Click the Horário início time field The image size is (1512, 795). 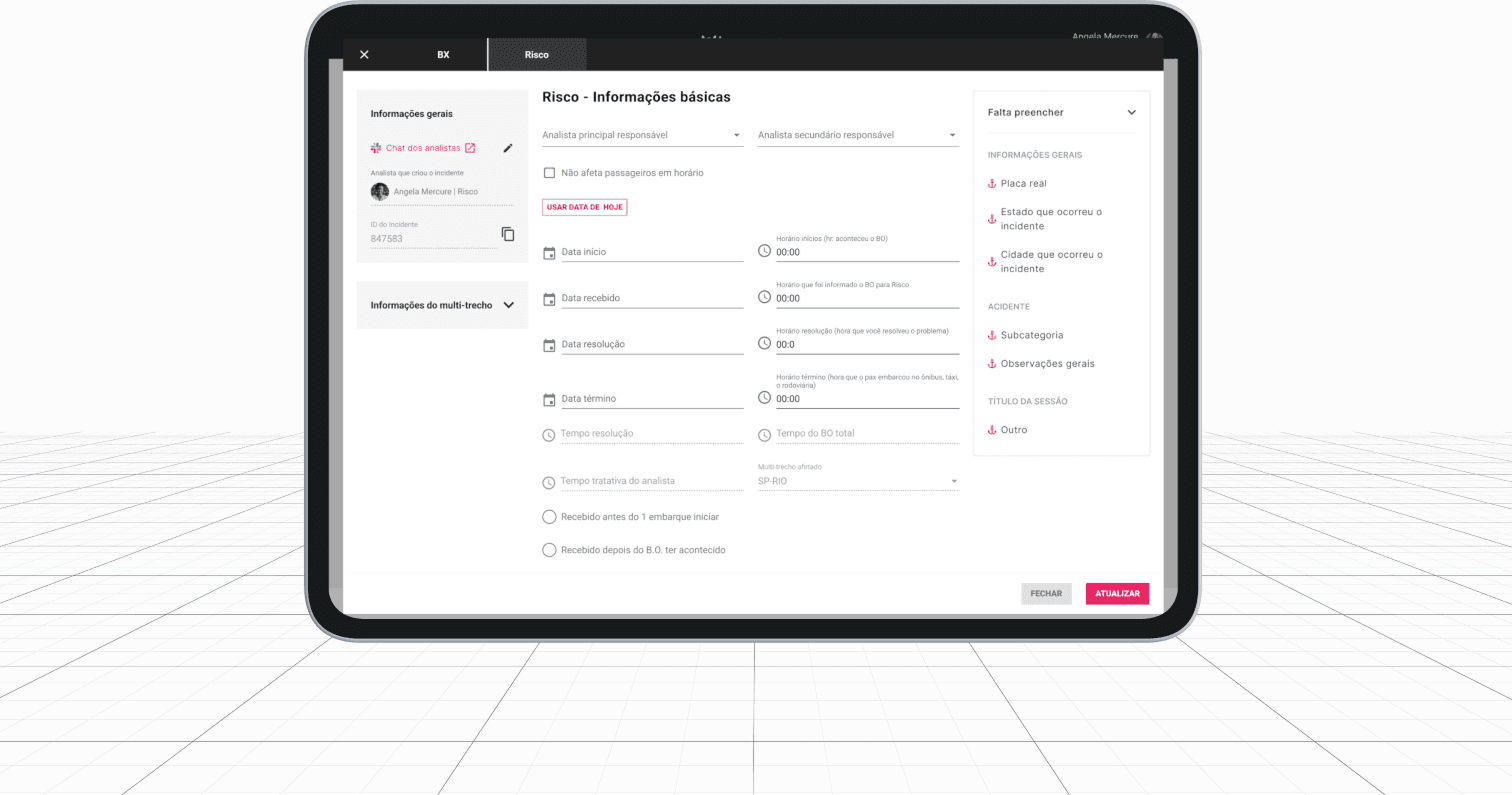(x=867, y=252)
